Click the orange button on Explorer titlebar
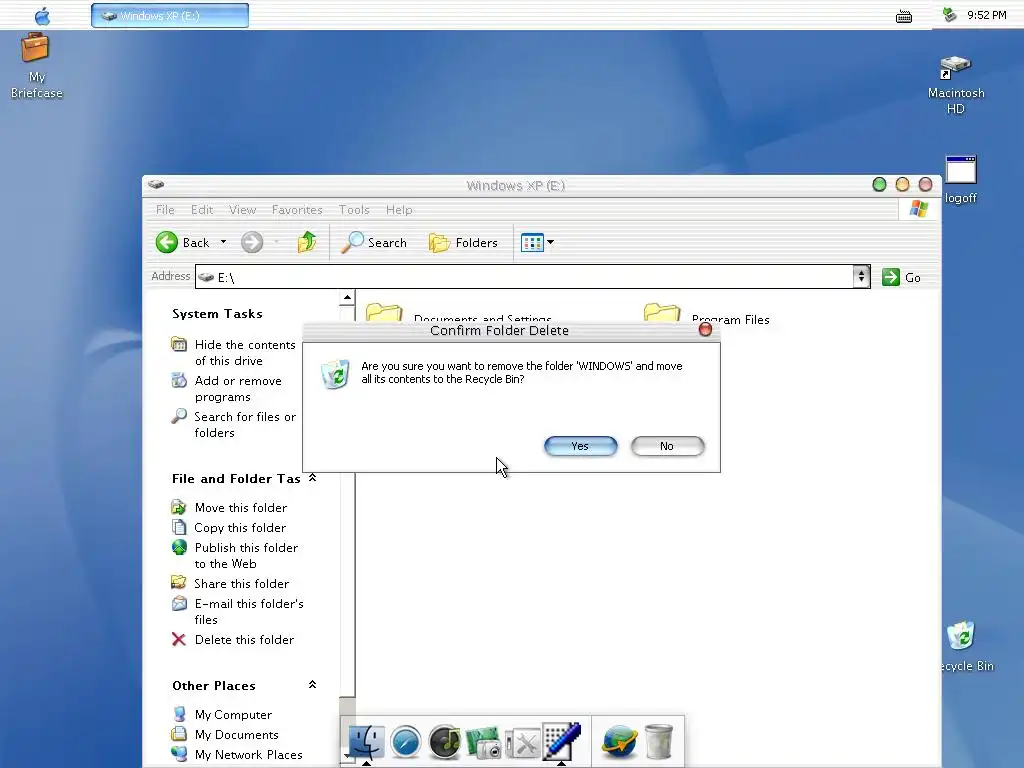The height and width of the screenshot is (768, 1024). pos(903,185)
